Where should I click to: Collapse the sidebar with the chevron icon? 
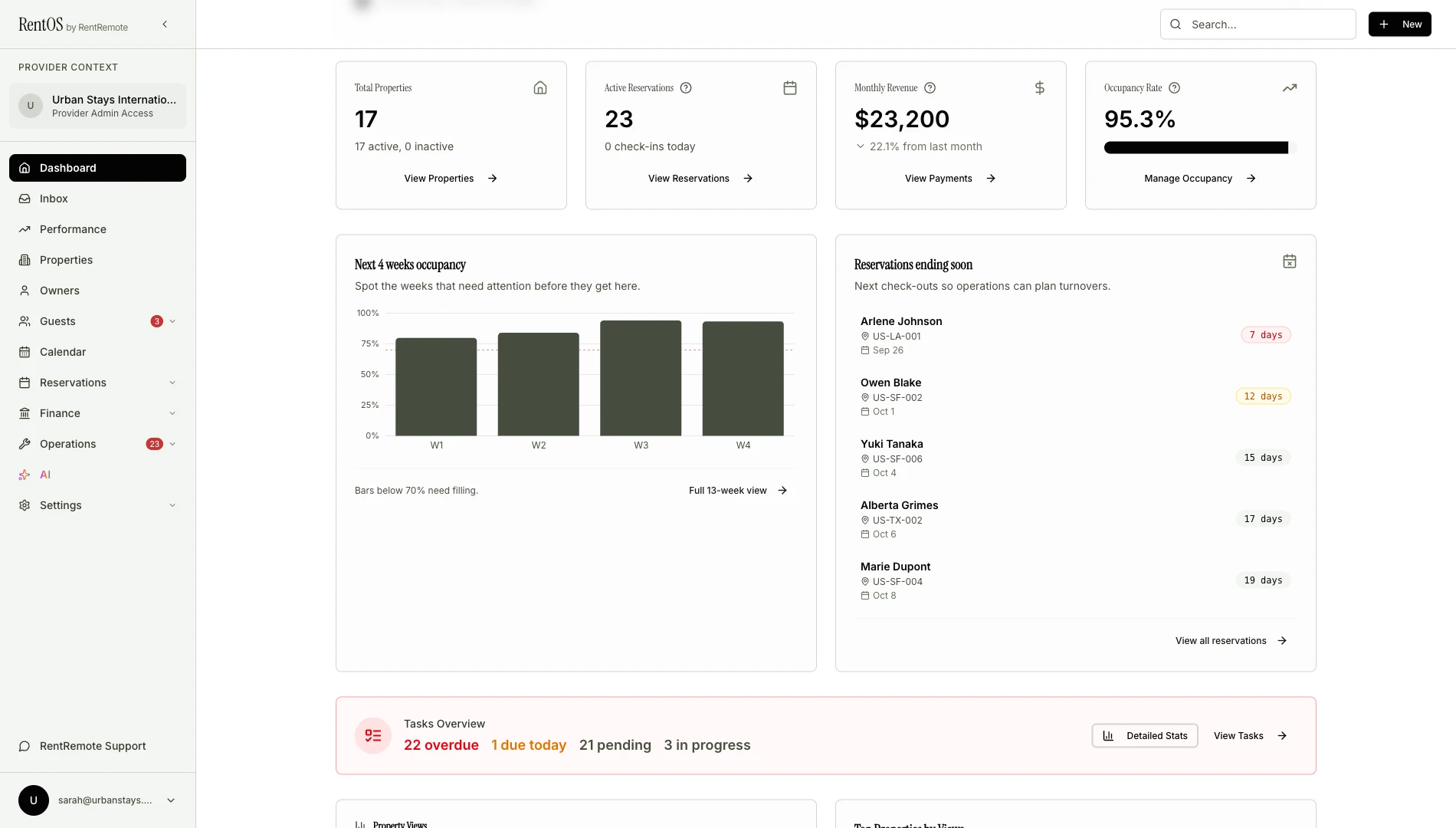(x=165, y=25)
